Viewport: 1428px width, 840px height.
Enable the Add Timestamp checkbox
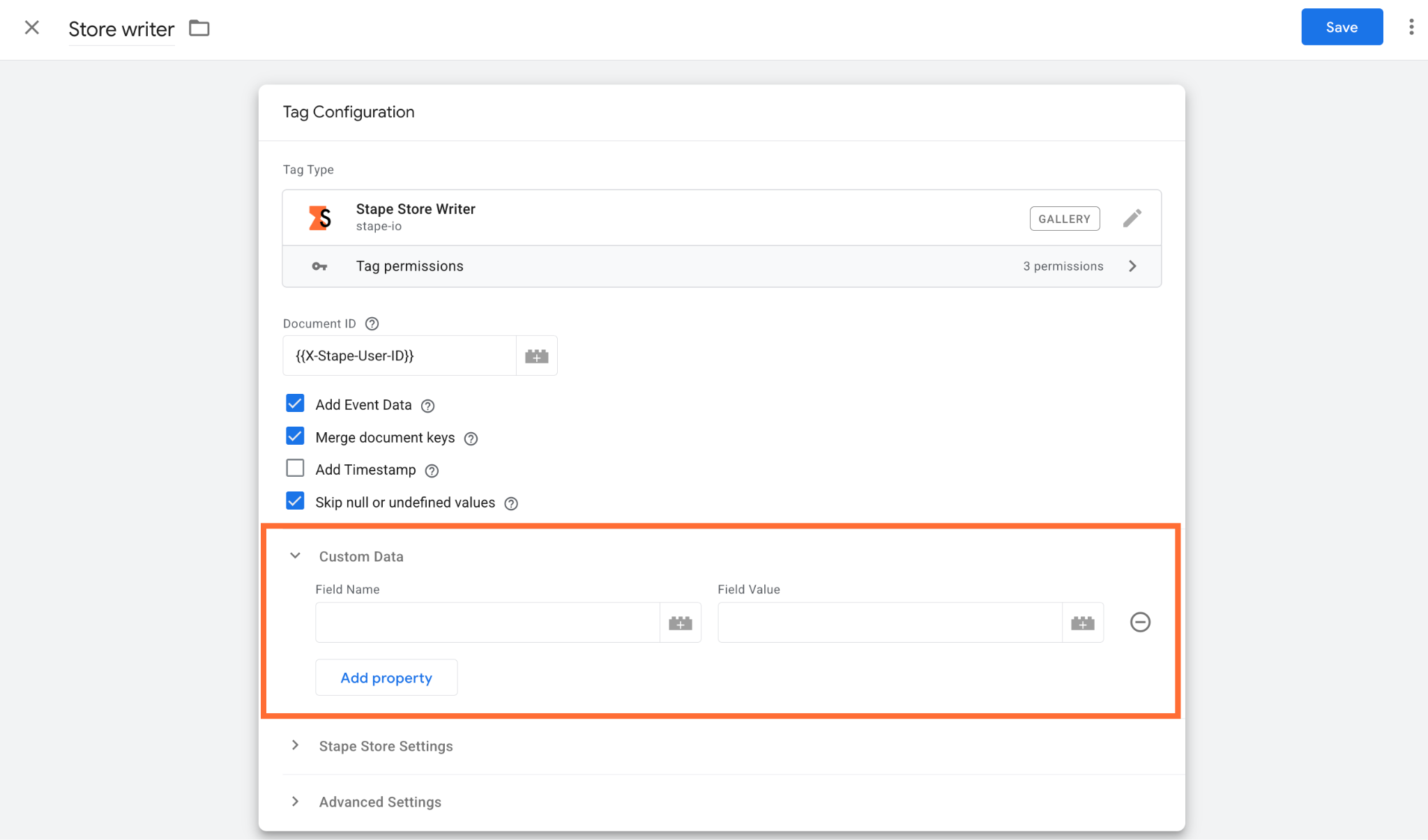[295, 468]
